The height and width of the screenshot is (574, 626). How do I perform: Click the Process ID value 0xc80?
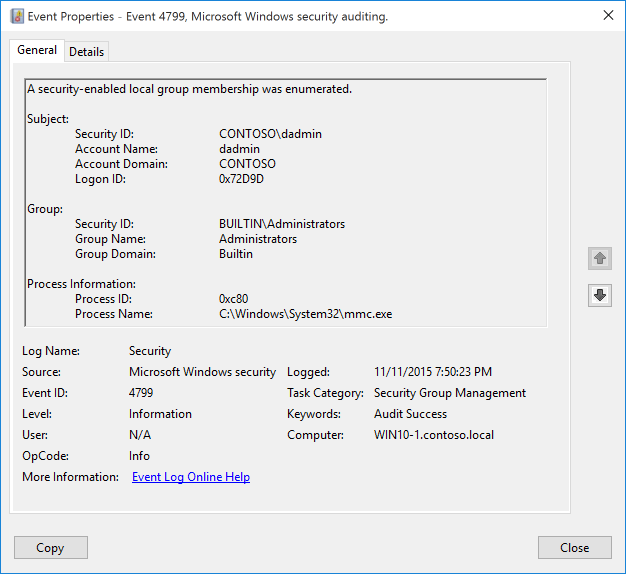(x=236, y=299)
